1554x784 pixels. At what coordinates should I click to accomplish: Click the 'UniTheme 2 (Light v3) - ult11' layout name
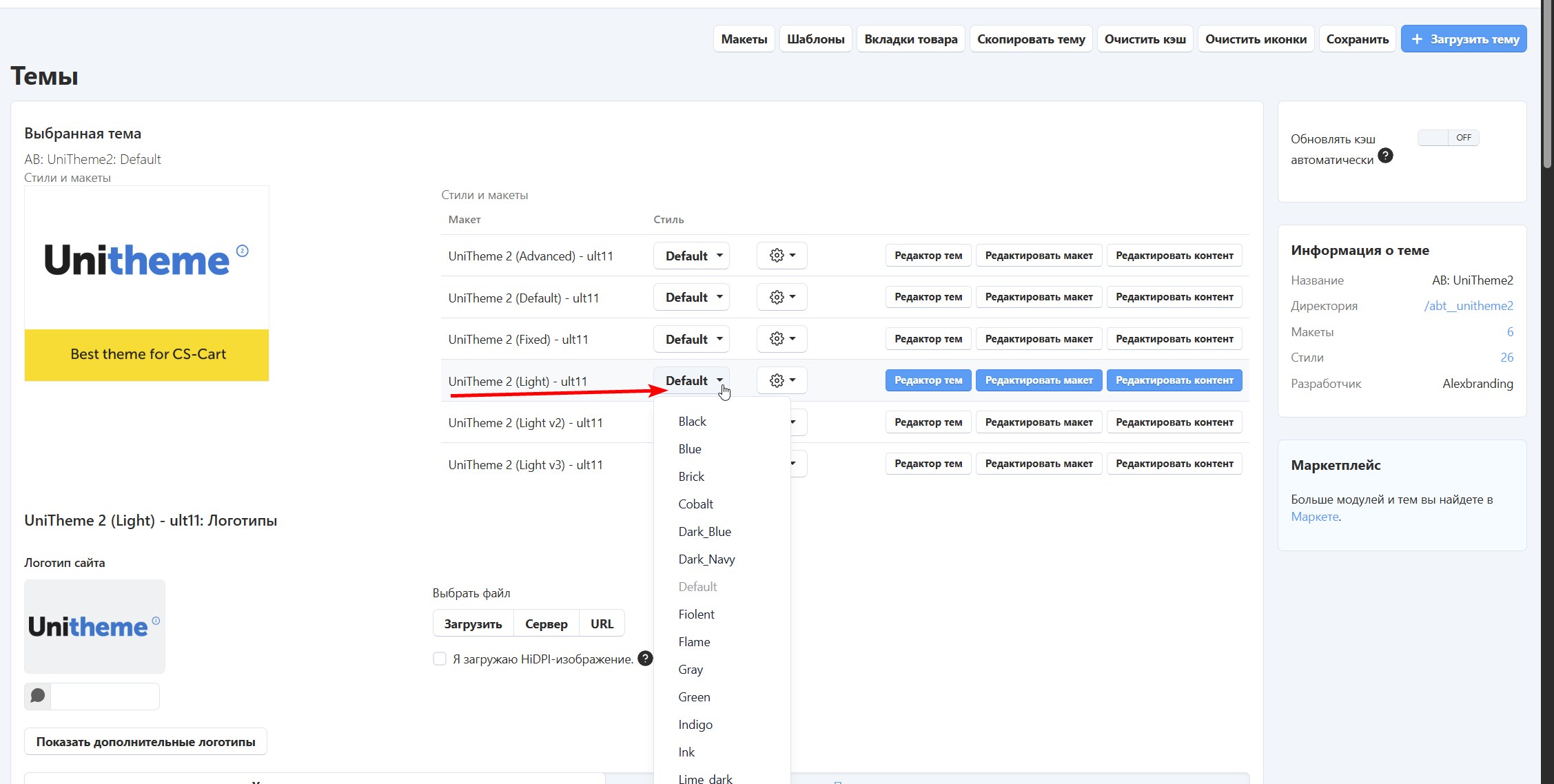(x=525, y=464)
